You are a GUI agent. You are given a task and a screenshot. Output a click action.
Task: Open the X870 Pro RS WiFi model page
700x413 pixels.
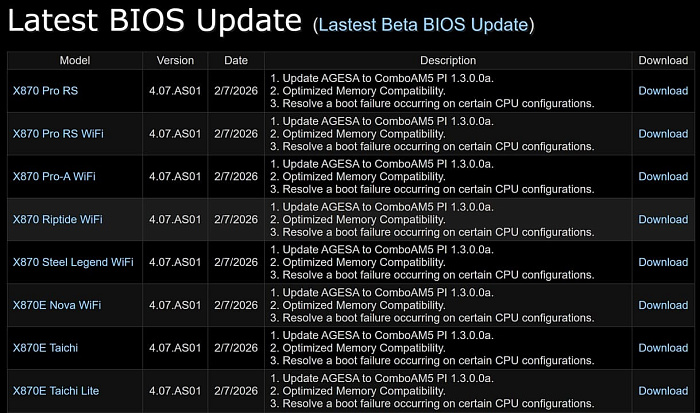[x=58, y=134]
